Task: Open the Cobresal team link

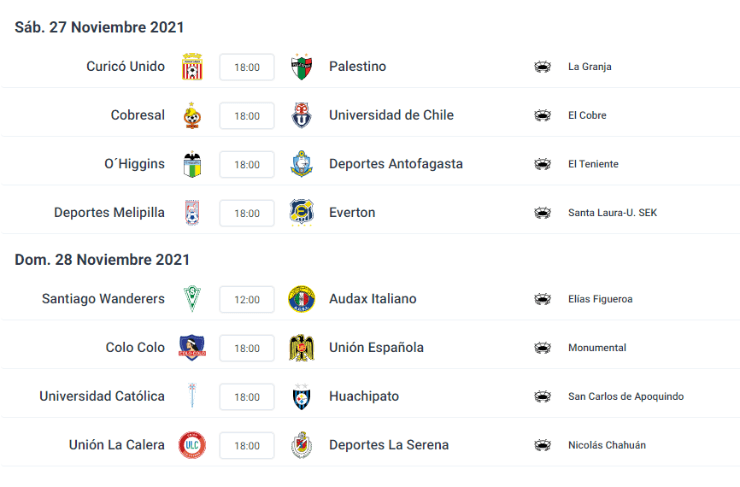Action: (x=138, y=115)
